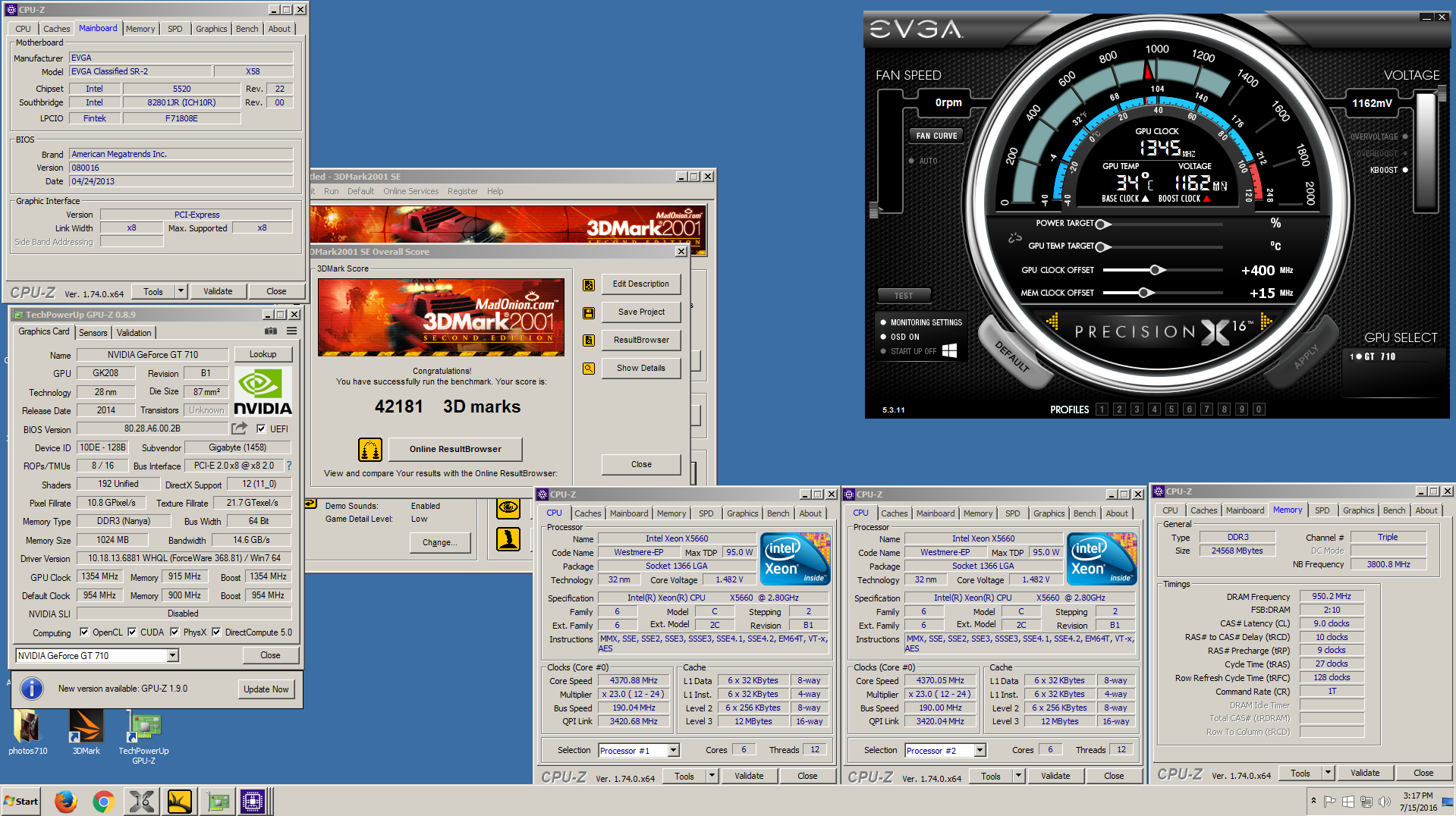
Task: Open the SPD tab in Mainboard CPU-Z window
Action: click(175, 29)
